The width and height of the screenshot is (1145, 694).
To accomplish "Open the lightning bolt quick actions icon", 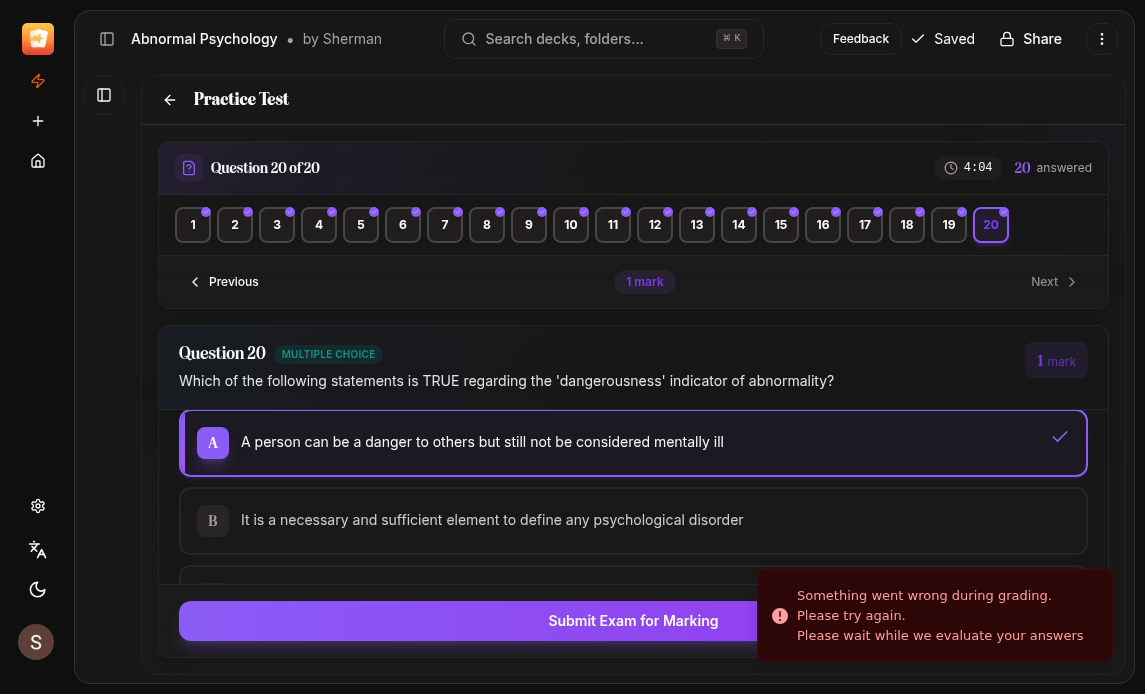I will pyautogui.click(x=38, y=81).
